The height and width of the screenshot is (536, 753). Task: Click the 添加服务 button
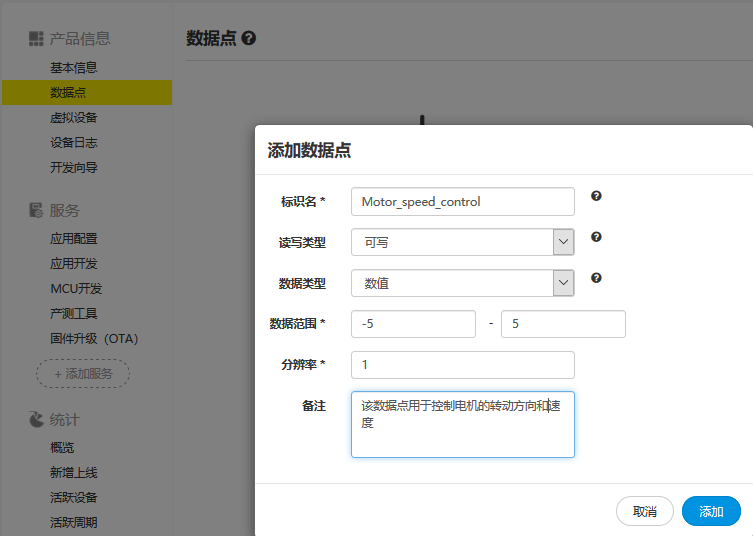click(83, 374)
